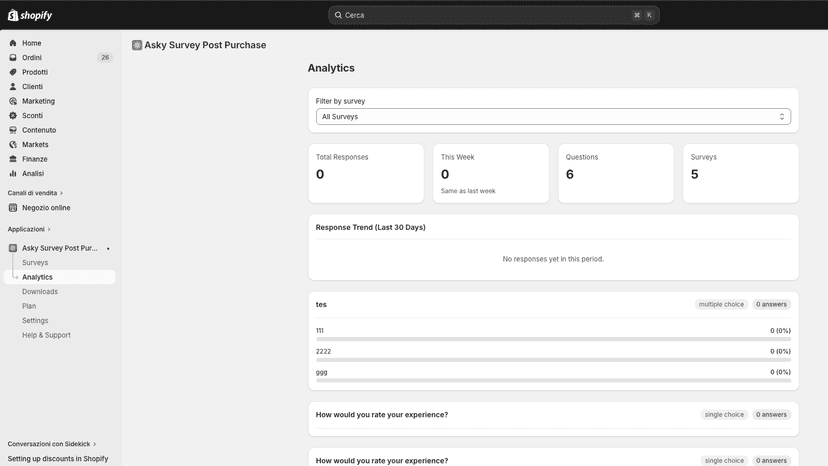The image size is (828, 466).
Task: Click the Shopify logo
Action: coord(30,15)
